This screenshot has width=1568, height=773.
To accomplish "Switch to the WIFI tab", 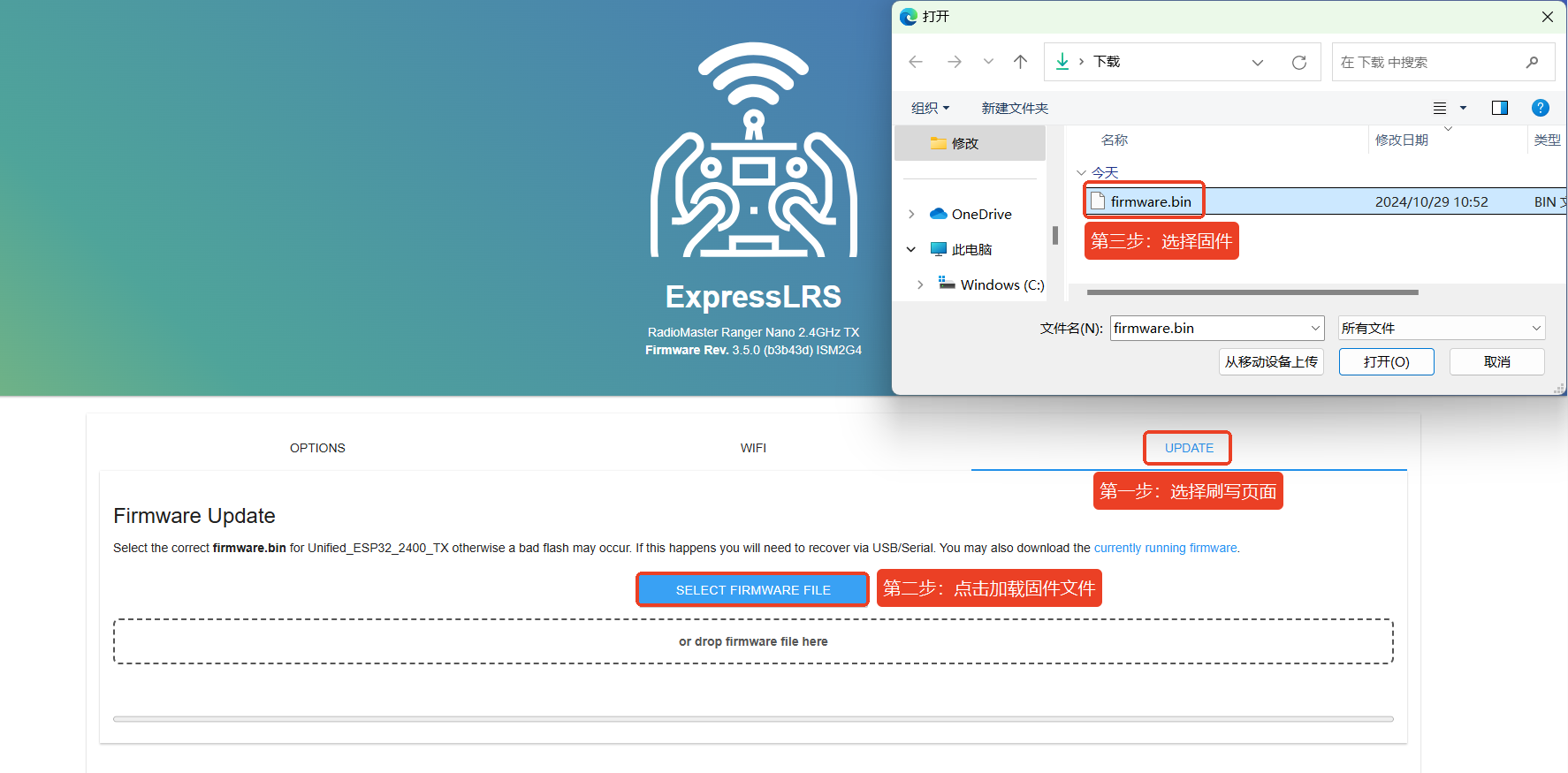I will (753, 448).
